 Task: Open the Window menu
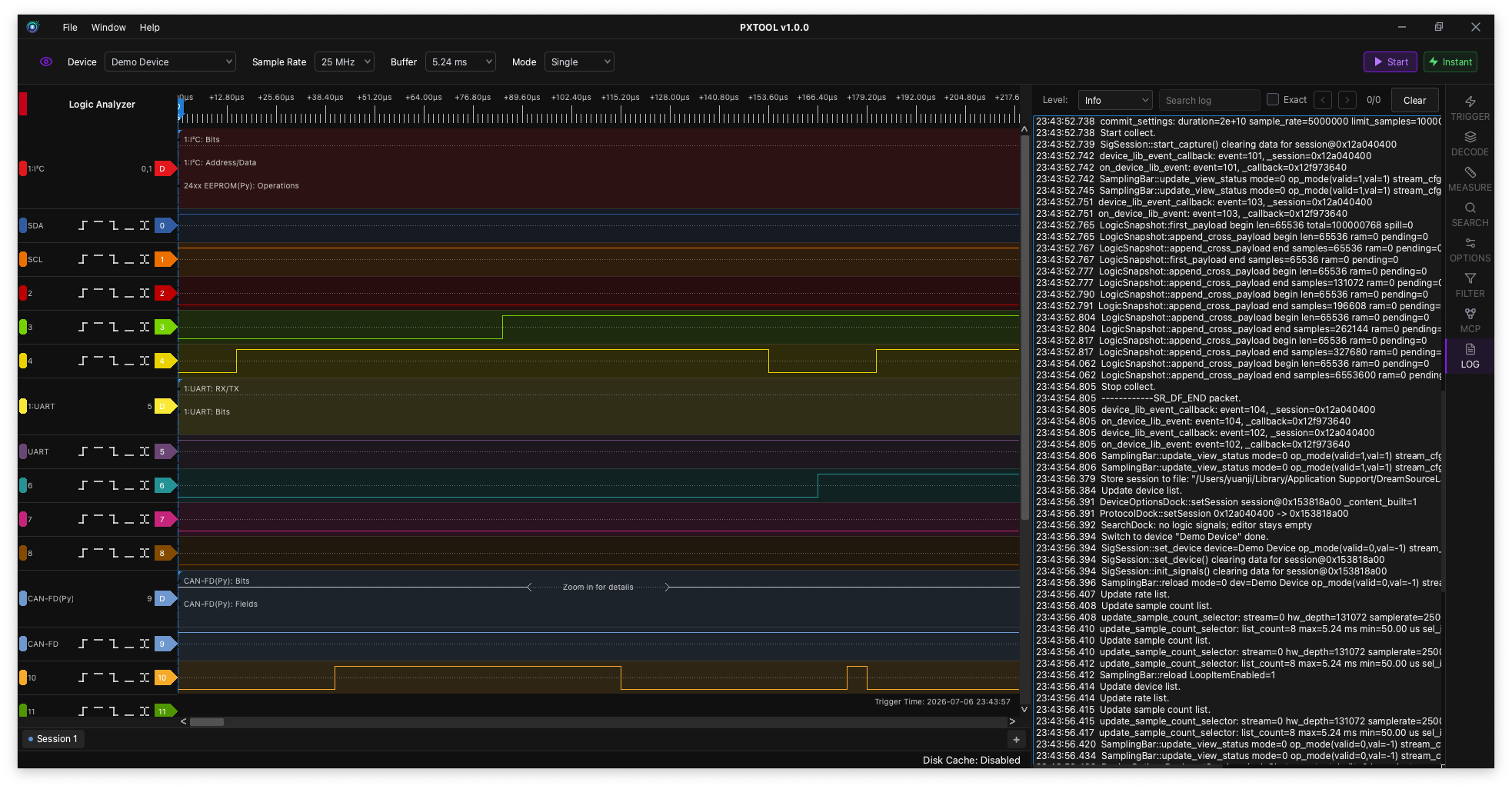click(x=108, y=27)
